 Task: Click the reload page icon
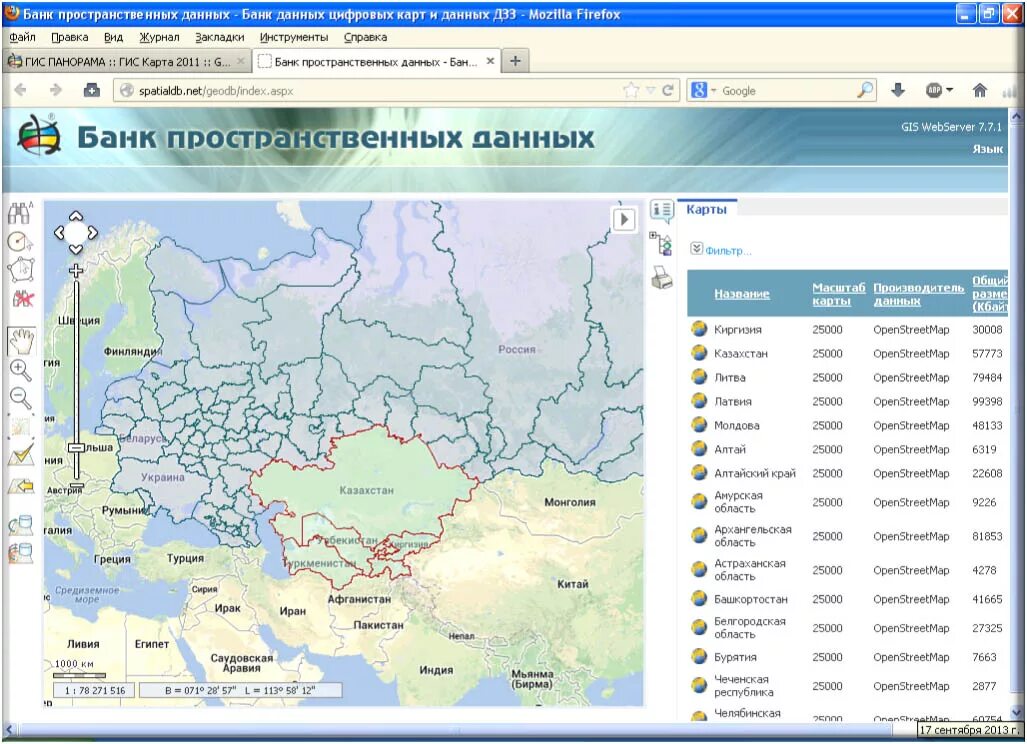point(667,90)
